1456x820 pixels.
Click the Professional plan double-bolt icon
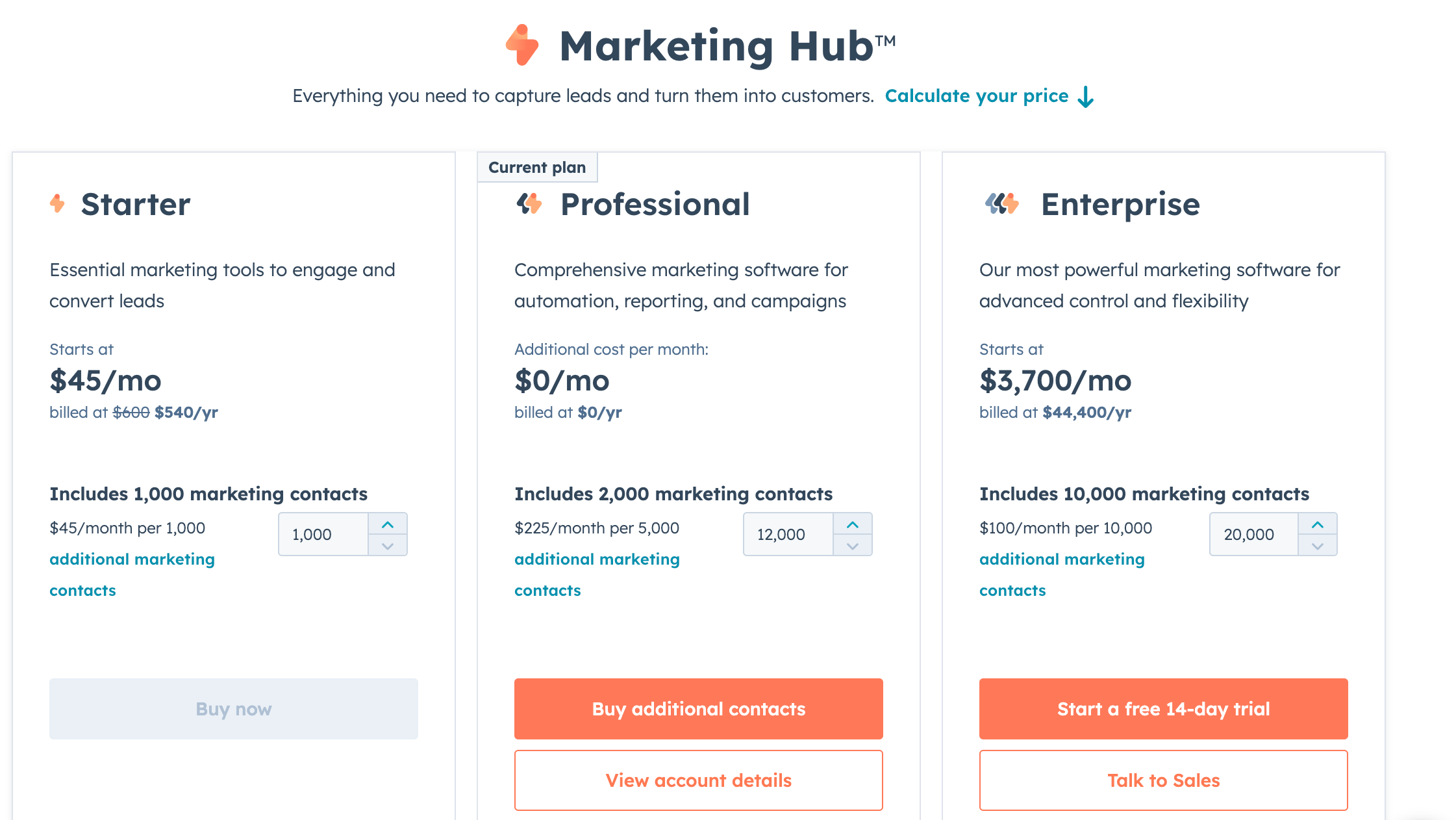(529, 203)
